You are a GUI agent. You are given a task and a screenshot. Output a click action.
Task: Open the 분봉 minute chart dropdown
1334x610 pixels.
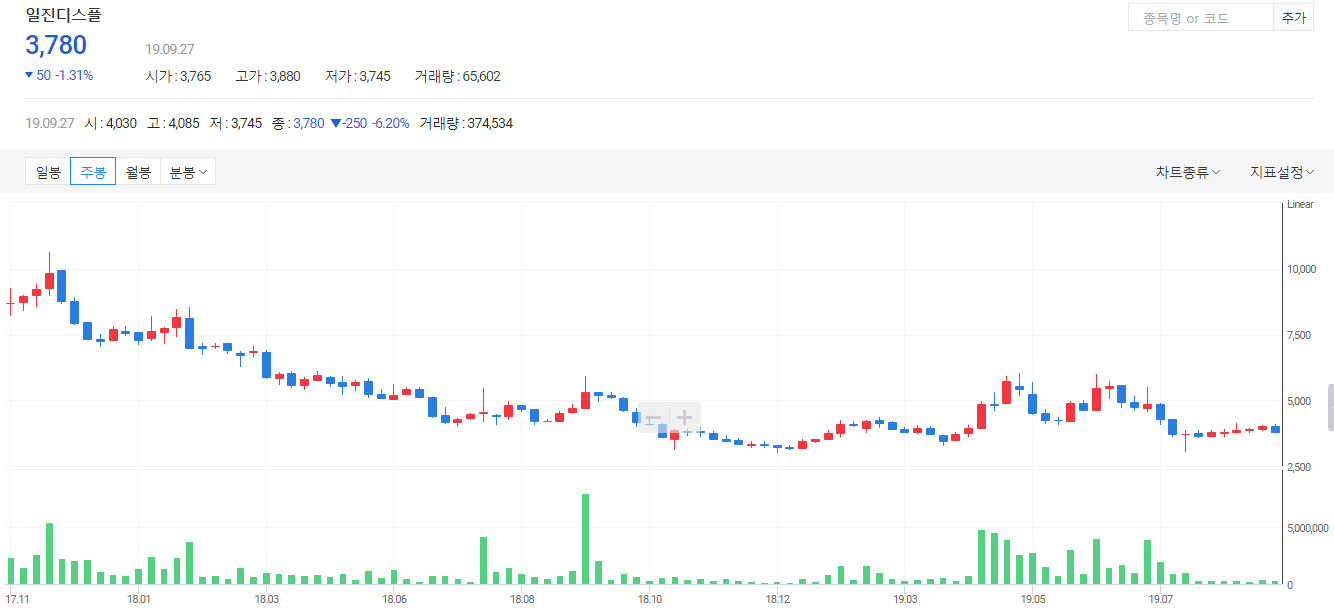coord(188,172)
